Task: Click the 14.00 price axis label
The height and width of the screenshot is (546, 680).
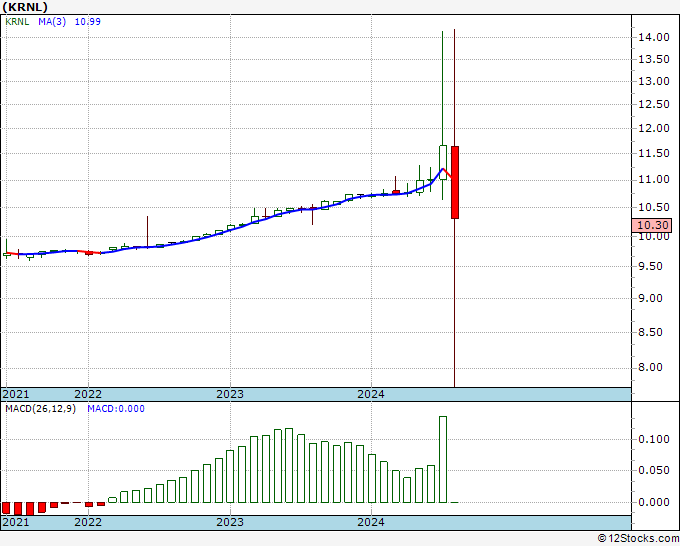Action: tap(654, 37)
